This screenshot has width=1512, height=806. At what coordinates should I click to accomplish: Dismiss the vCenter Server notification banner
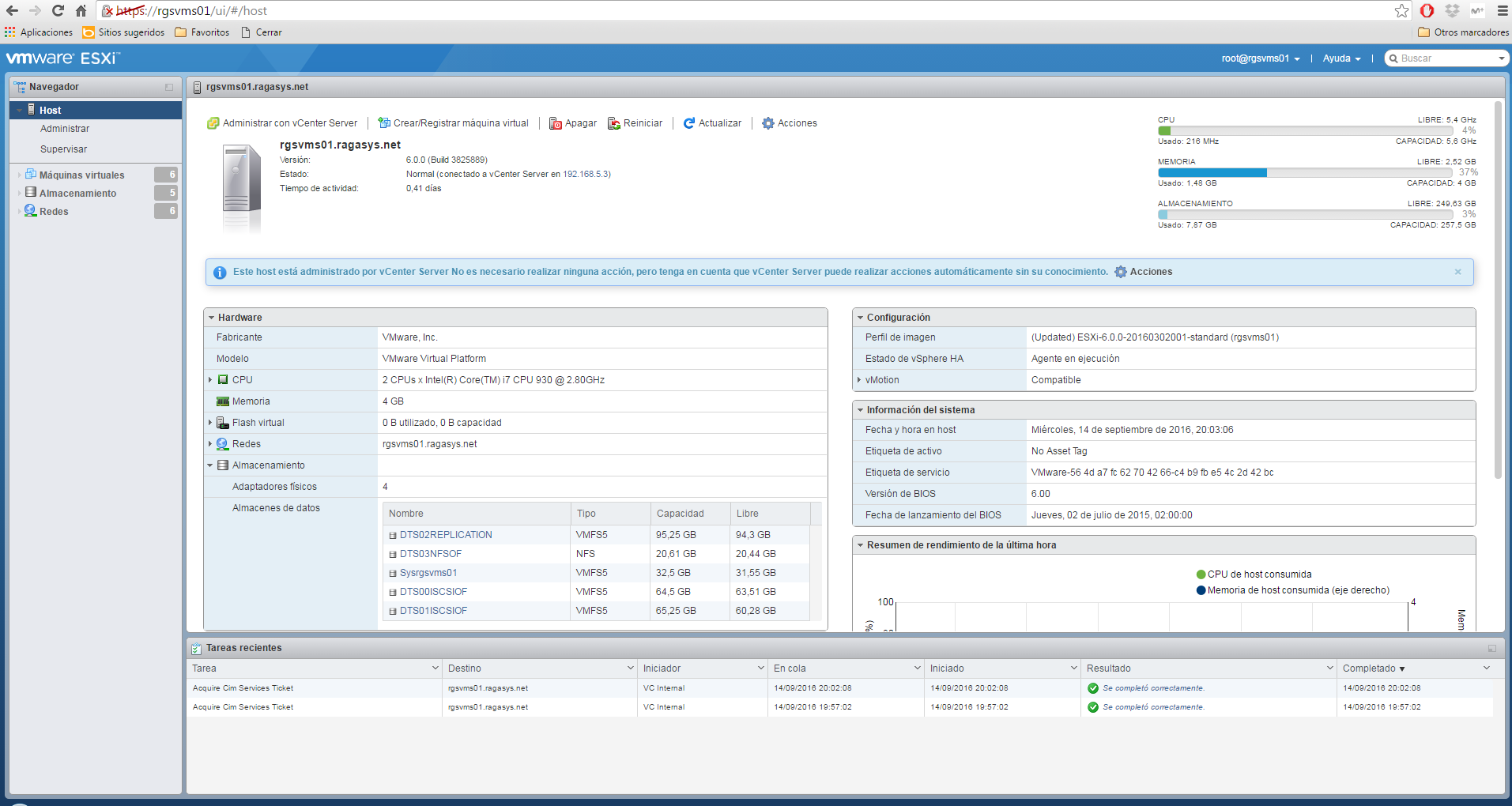pyautogui.click(x=1458, y=271)
